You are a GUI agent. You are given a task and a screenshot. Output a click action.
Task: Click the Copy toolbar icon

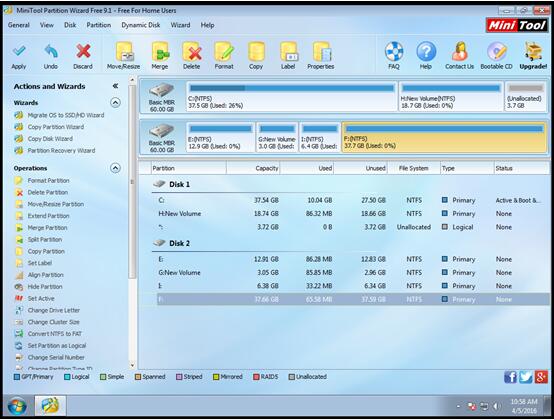click(x=256, y=52)
